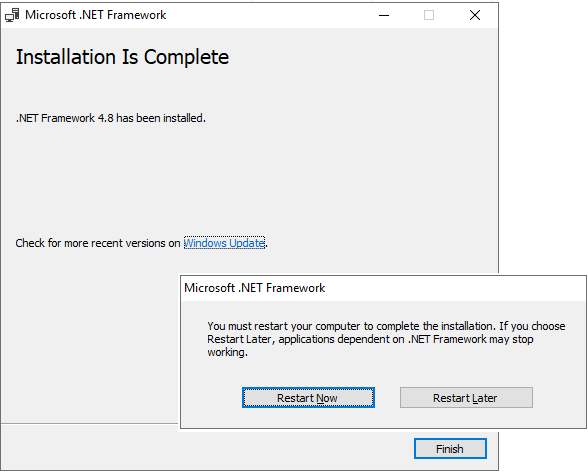Click the restart dialog's title bar caption

pyautogui.click(x=255, y=288)
